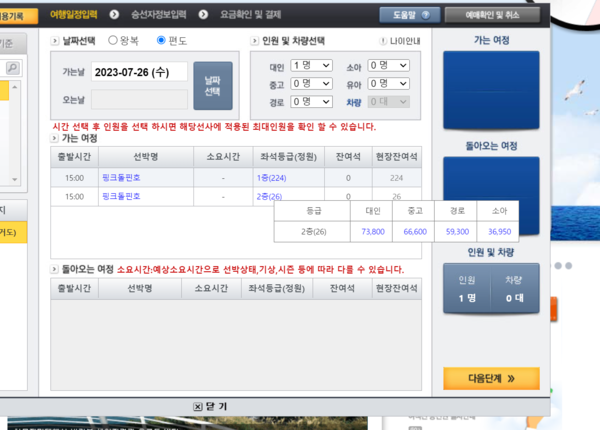Click the 다음단계 next step button
This screenshot has height=430, width=600.
pos(491,378)
